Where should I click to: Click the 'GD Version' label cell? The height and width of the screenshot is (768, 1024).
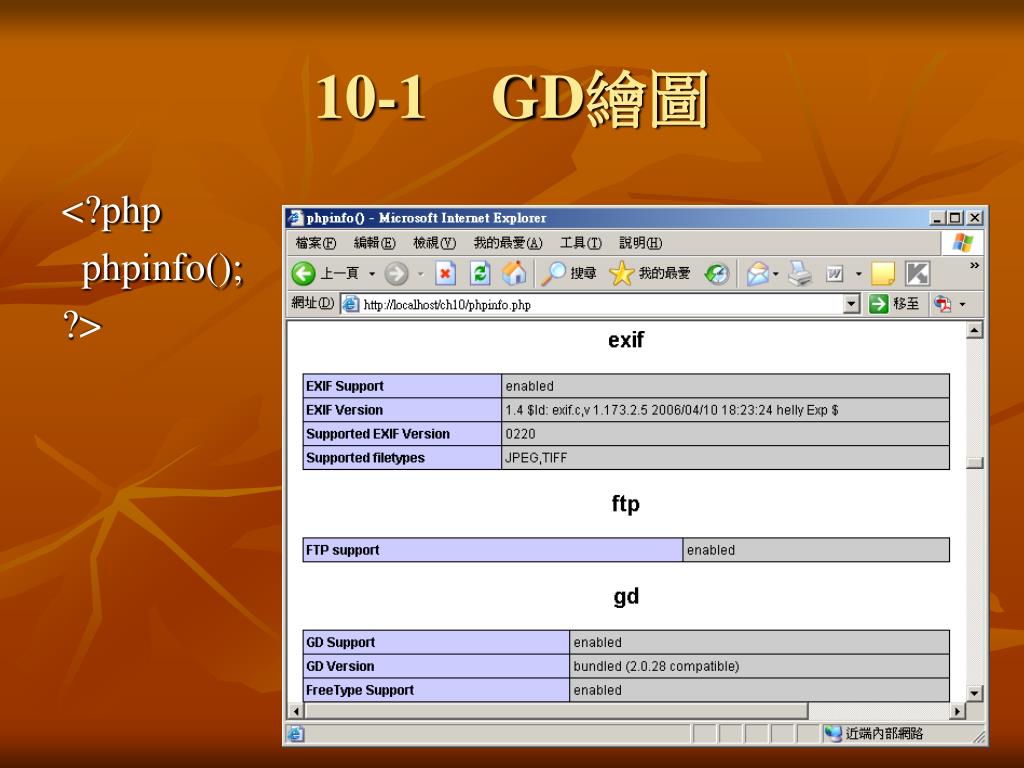(436, 666)
